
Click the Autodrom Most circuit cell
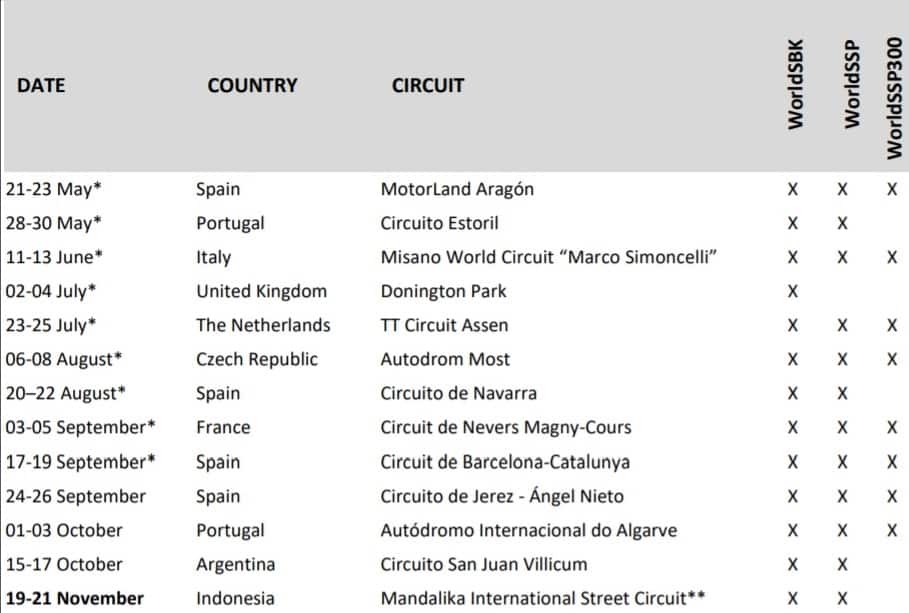[445, 359]
